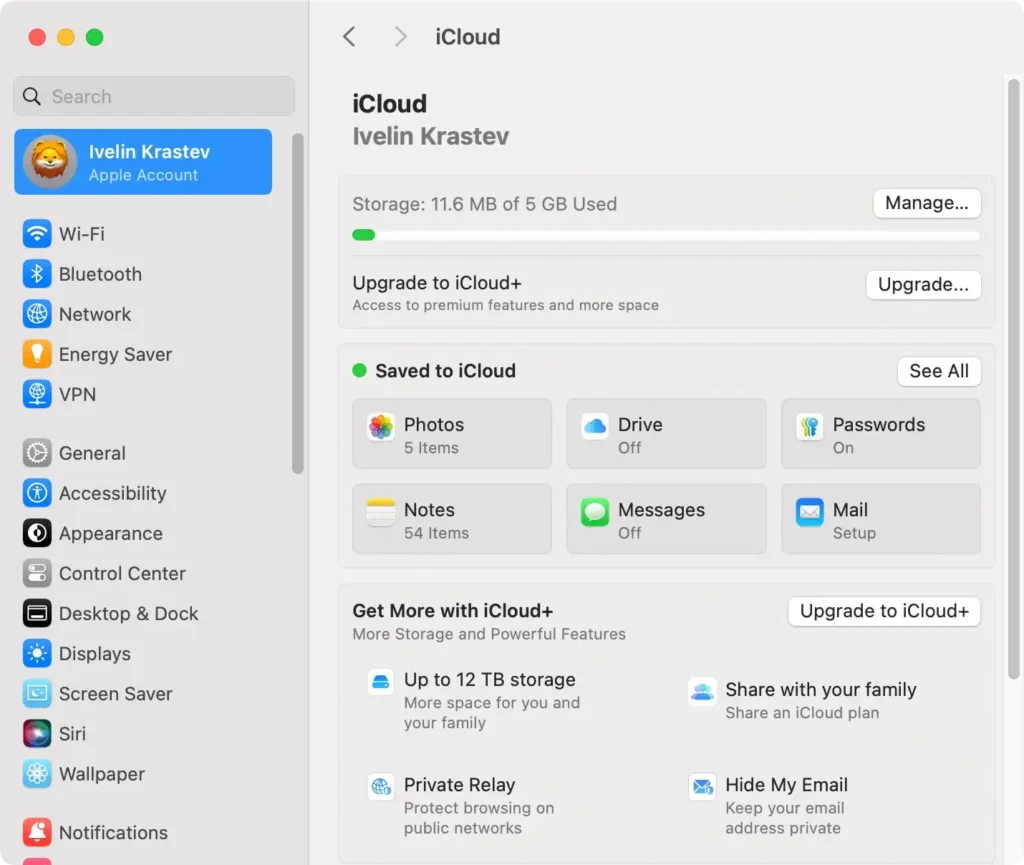
Task: Click "Up to 12 TB storage" text
Action: (x=490, y=680)
